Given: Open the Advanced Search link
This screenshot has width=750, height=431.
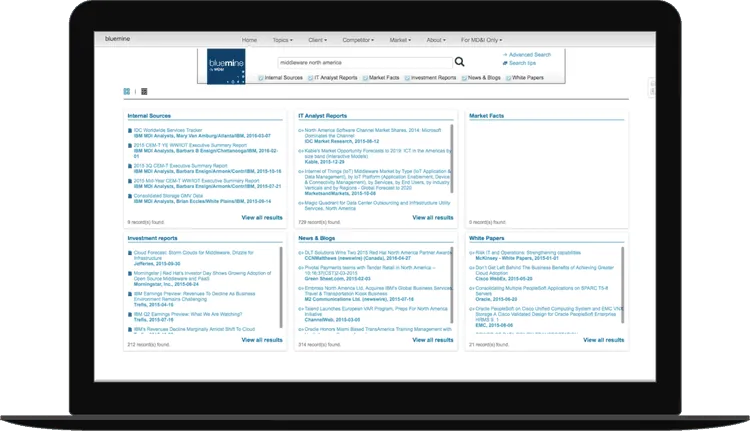Looking at the screenshot, I should tap(529, 55).
